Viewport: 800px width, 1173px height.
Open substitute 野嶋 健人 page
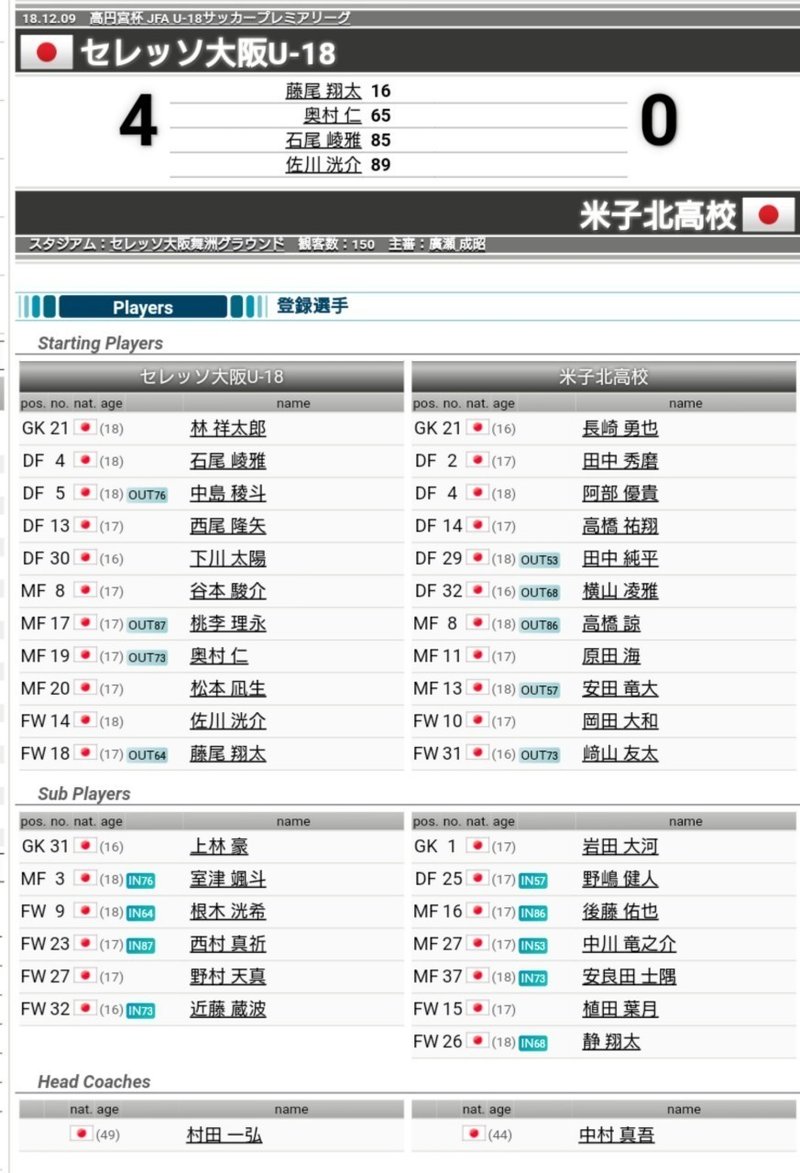click(620, 879)
